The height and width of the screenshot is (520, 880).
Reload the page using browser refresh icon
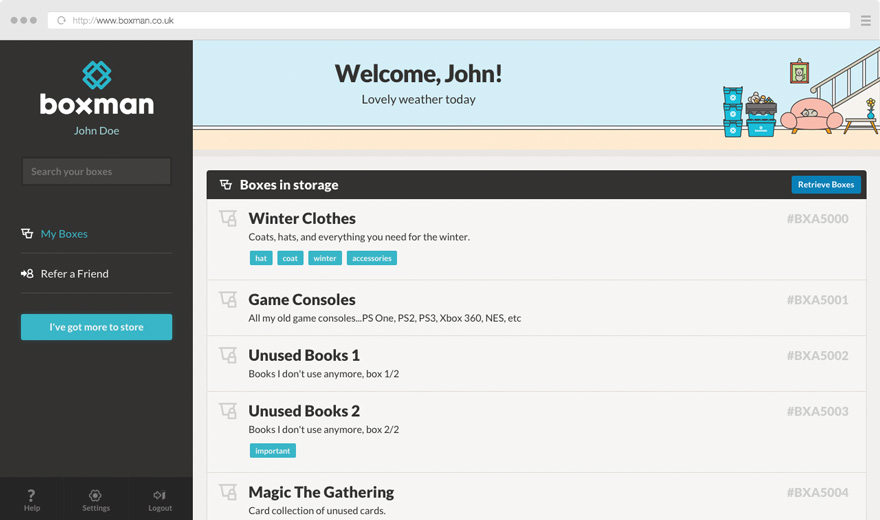(61, 20)
